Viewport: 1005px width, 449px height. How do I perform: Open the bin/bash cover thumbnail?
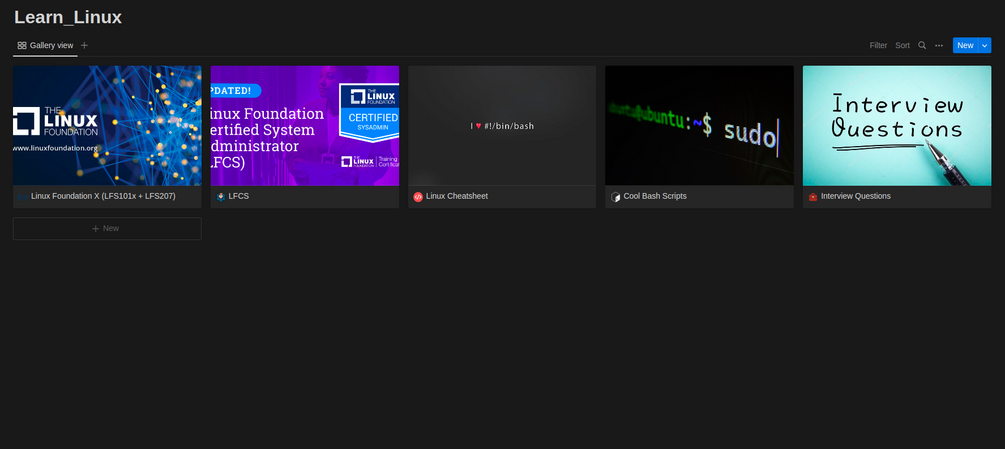tap(502, 126)
